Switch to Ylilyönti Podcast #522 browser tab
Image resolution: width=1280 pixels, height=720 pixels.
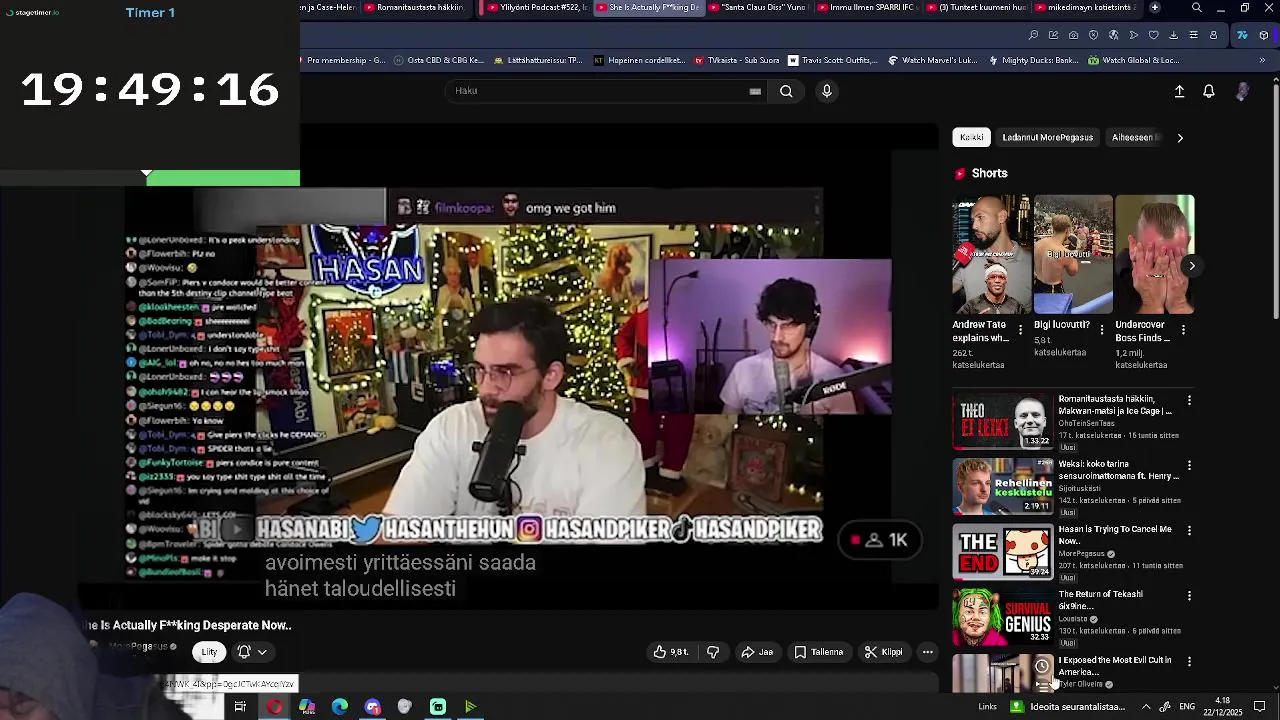pyautogui.click(x=536, y=8)
